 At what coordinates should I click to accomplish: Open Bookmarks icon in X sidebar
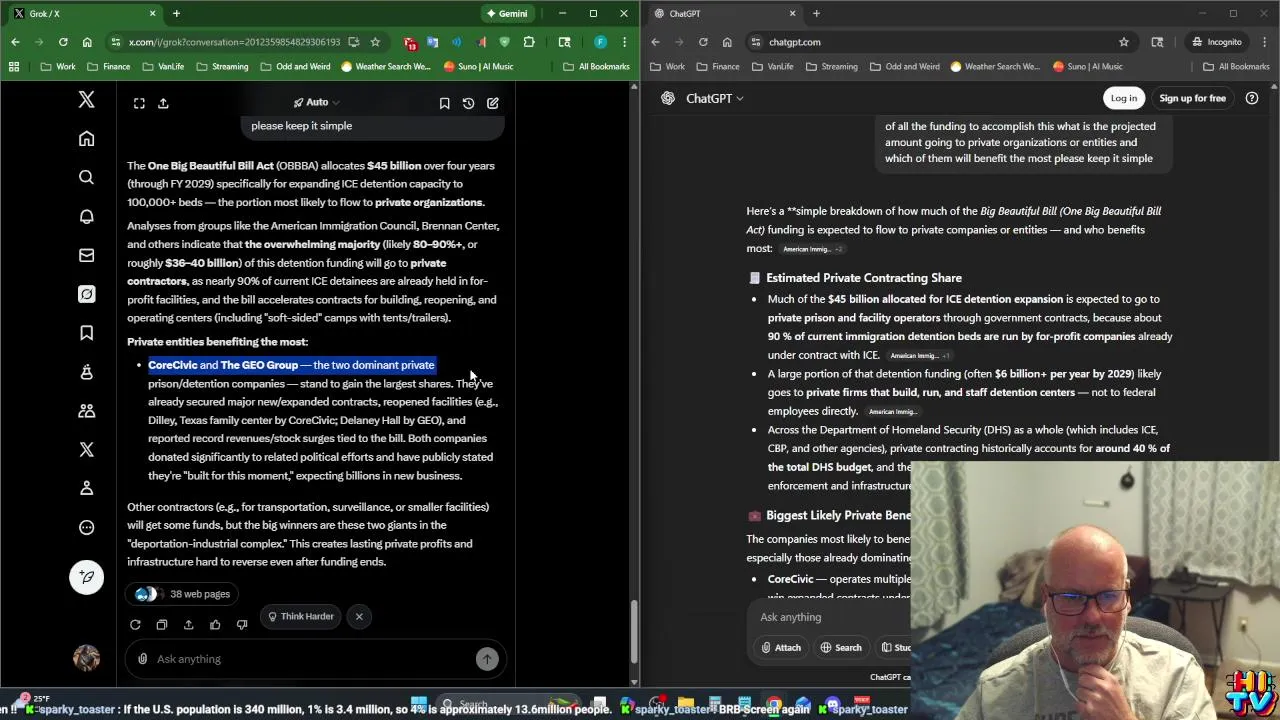coord(86,333)
